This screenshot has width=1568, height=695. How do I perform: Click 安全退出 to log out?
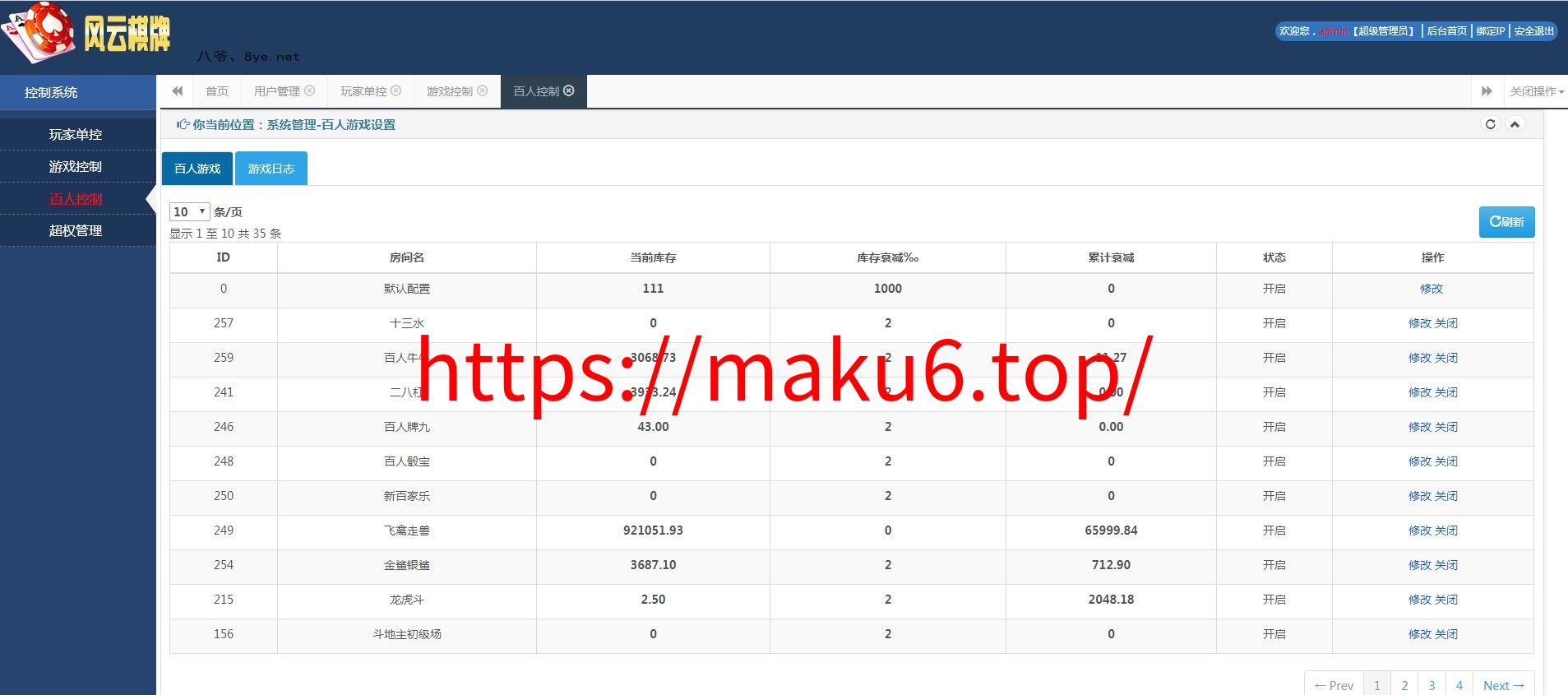point(1533,31)
